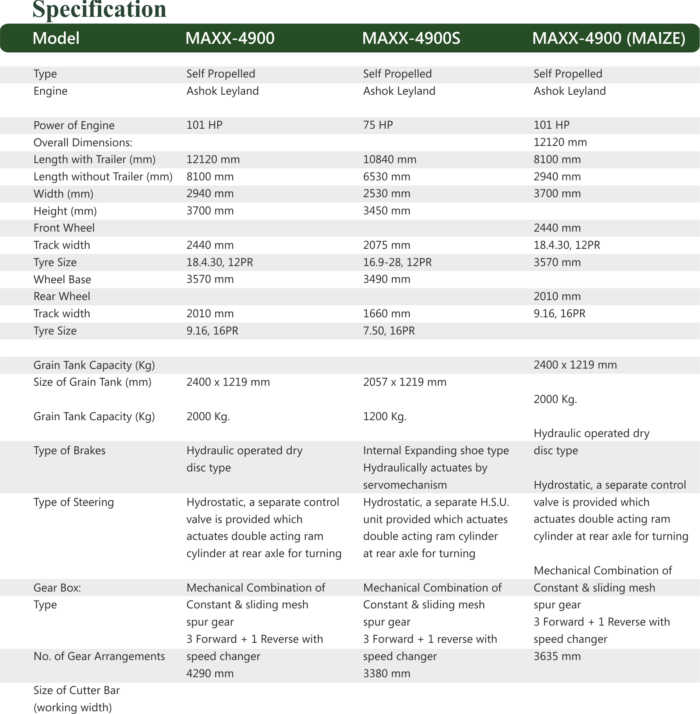The image size is (700, 714).
Task: Click the "Specification" heading
Action: (x=99, y=9)
